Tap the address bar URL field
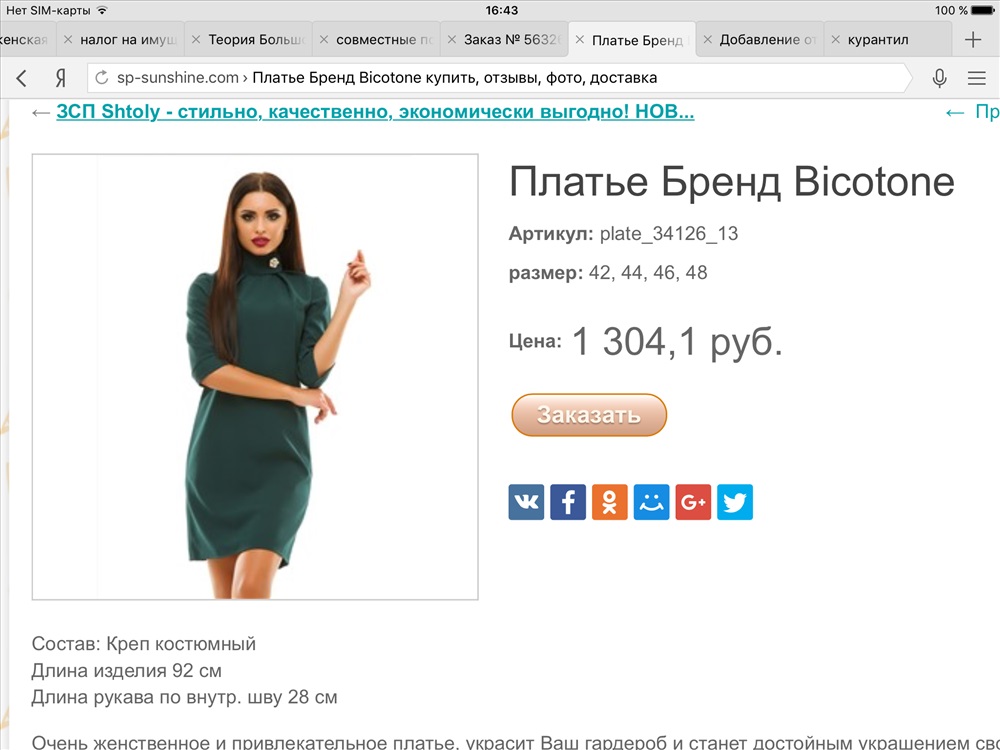 tap(497, 78)
